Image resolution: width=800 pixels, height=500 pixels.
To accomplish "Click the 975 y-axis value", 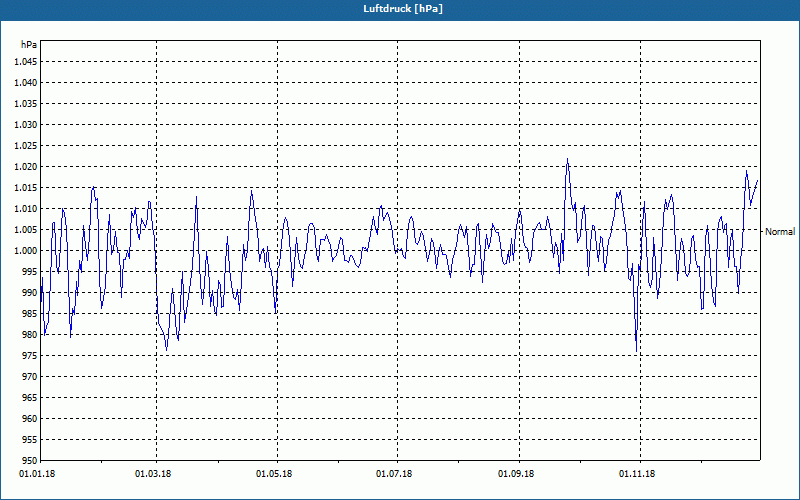I will [x=30, y=356].
